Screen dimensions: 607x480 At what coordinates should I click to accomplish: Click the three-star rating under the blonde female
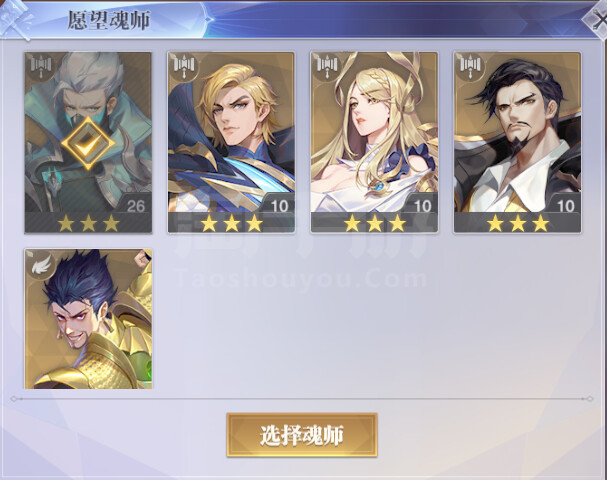(x=374, y=223)
